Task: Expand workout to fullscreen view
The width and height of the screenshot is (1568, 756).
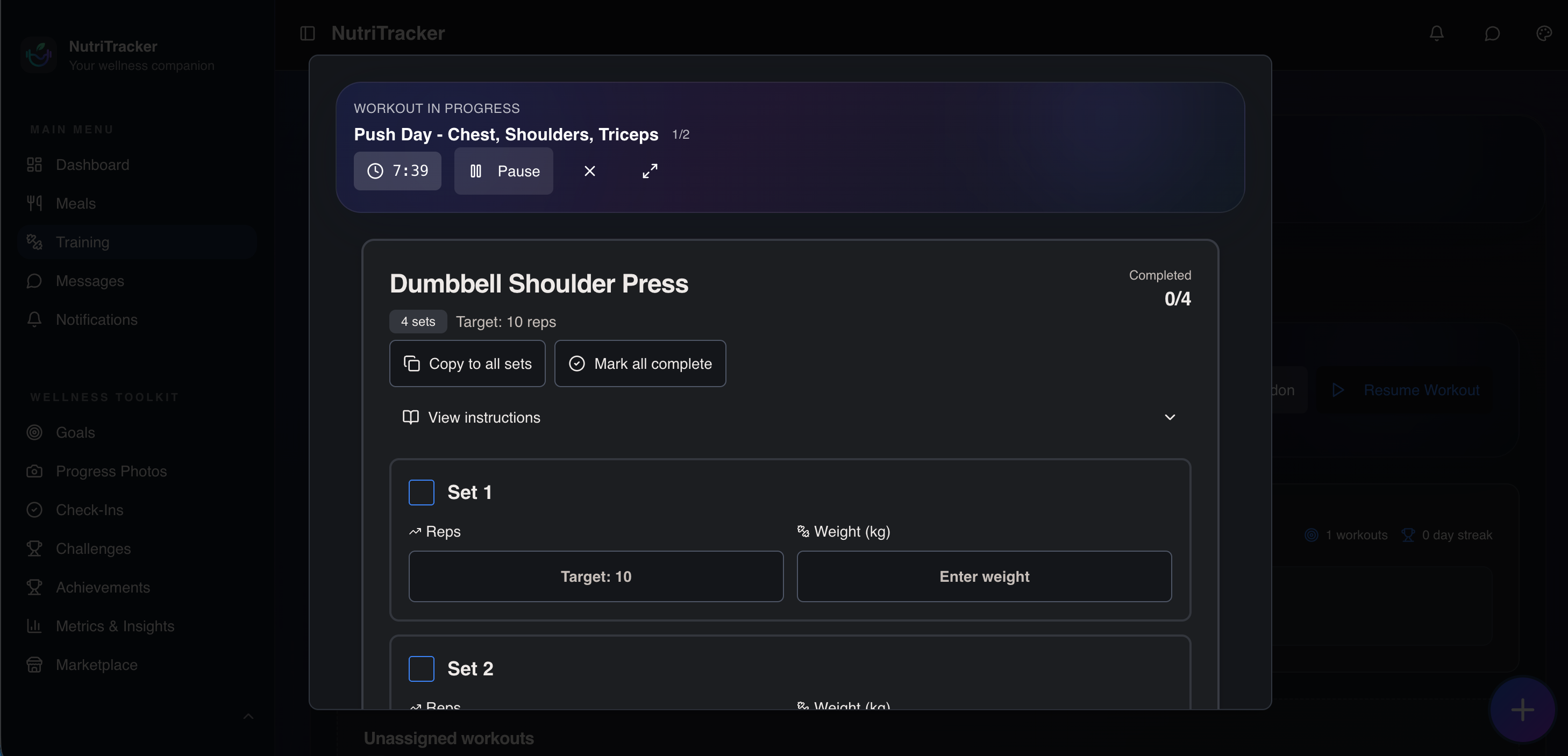Action: pyautogui.click(x=650, y=171)
